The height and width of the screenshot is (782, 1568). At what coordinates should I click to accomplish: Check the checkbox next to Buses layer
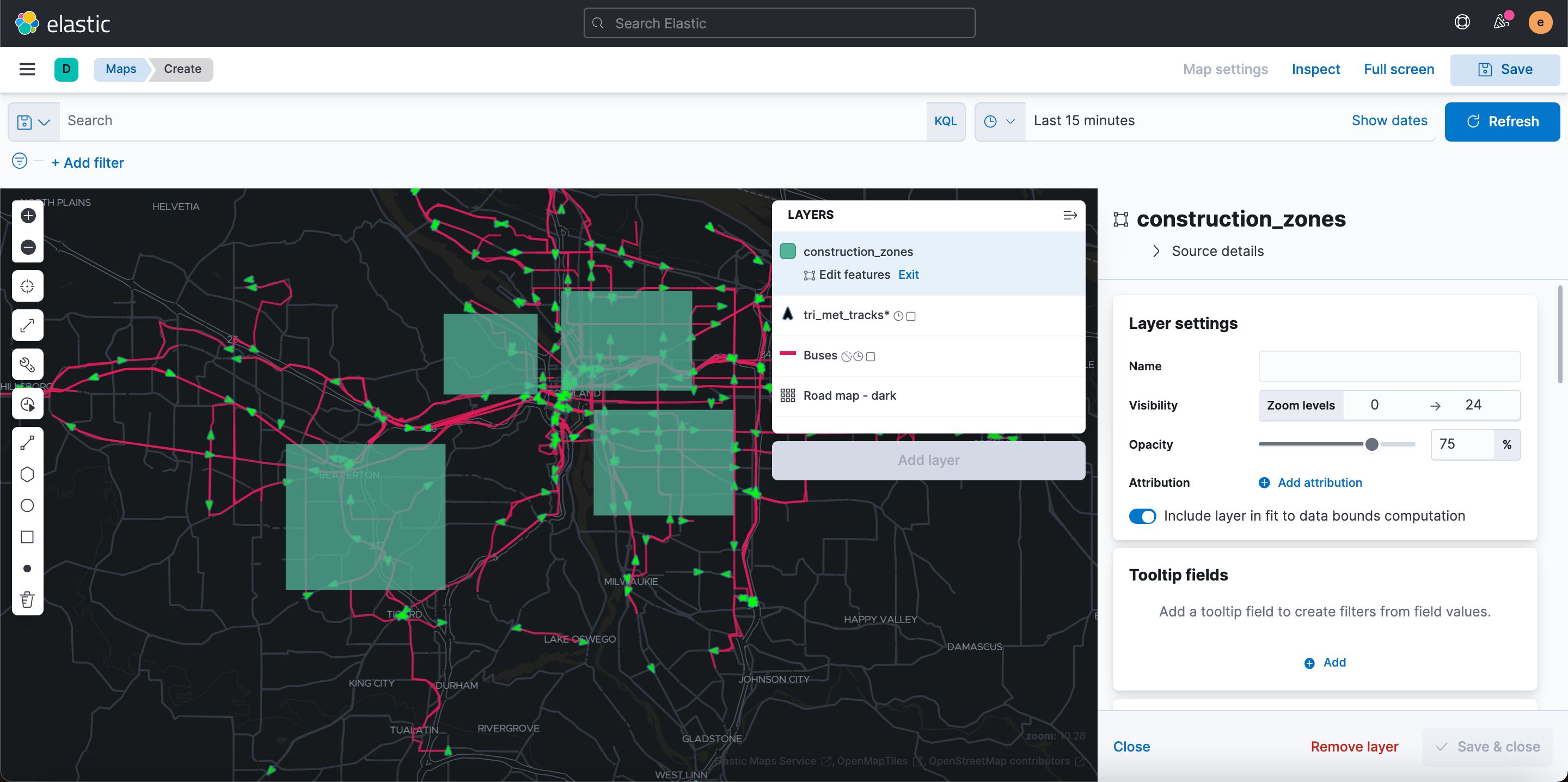click(x=871, y=356)
